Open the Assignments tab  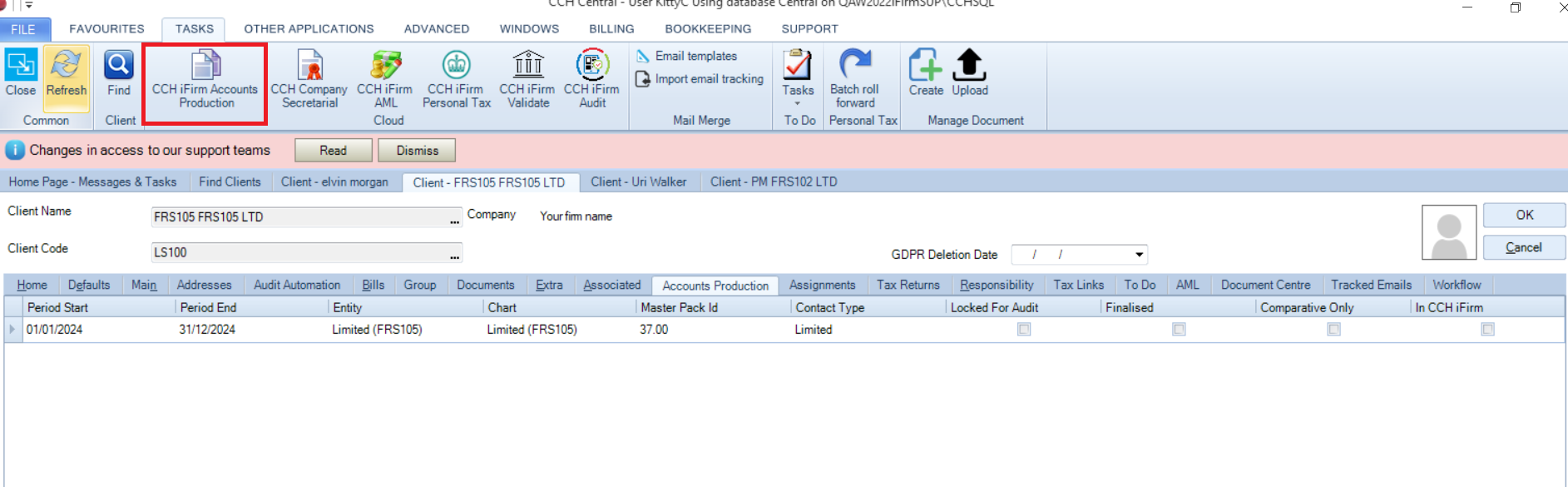[822, 285]
